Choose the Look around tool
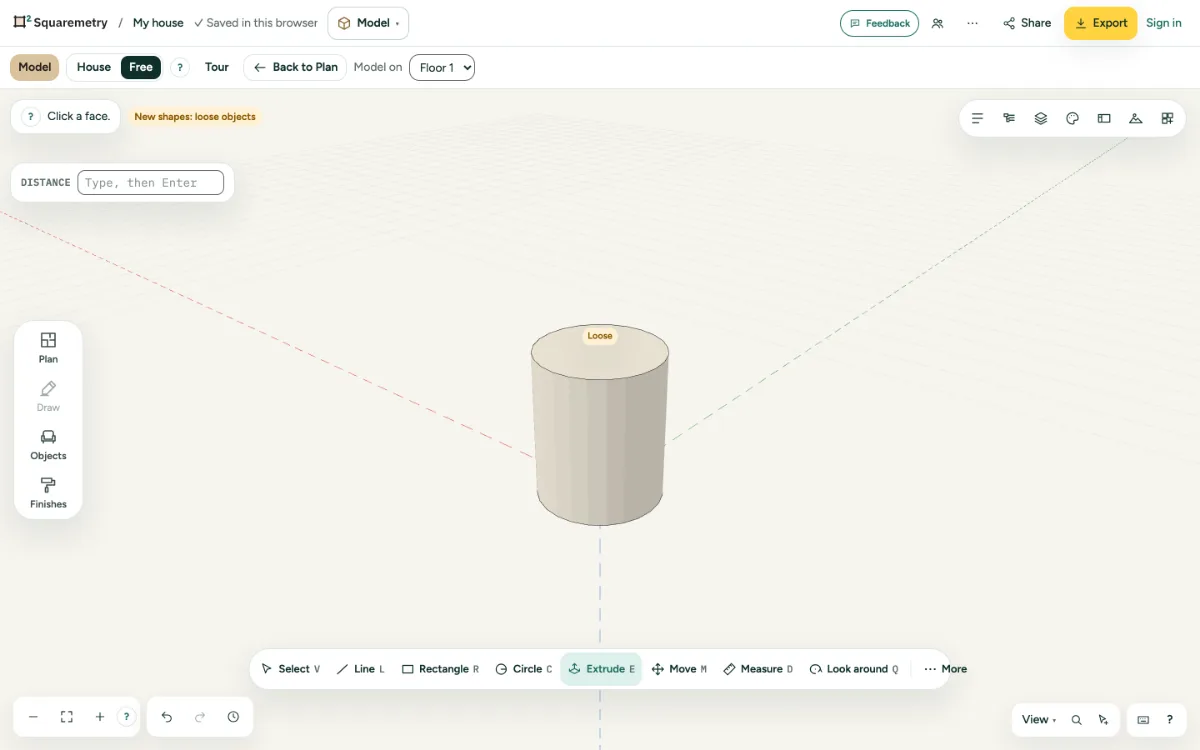This screenshot has width=1200, height=750. pos(853,669)
